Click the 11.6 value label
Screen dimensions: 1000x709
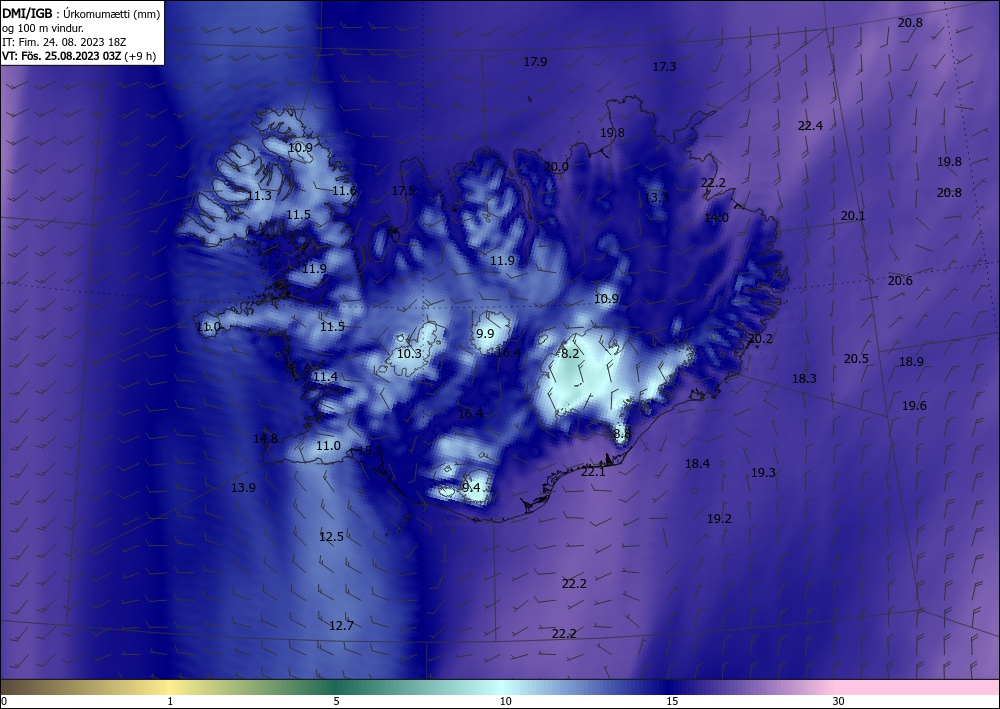tap(344, 190)
